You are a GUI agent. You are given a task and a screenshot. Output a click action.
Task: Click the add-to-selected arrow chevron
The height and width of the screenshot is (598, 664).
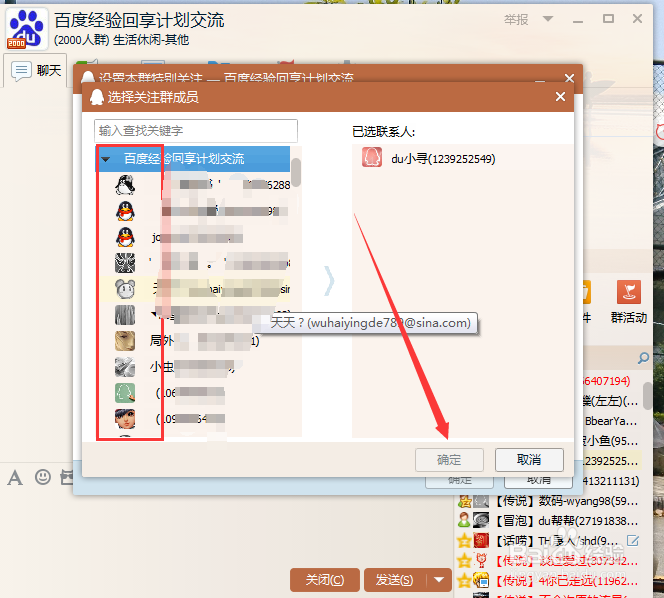(x=329, y=280)
